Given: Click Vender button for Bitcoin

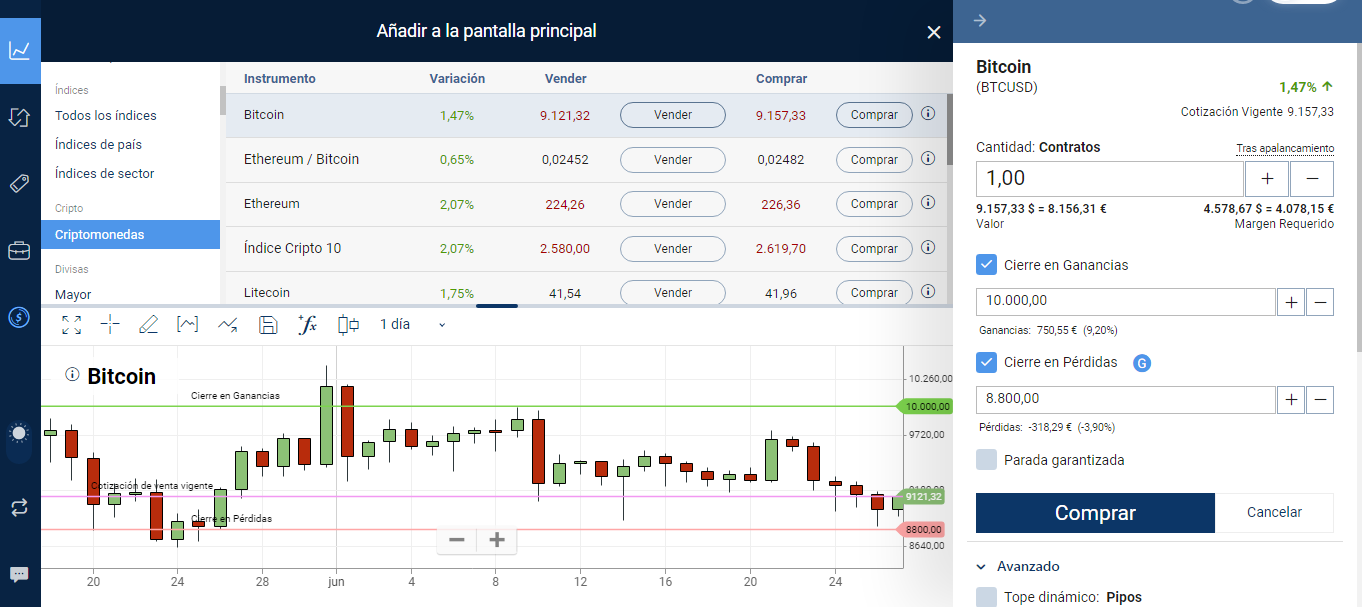Looking at the screenshot, I should (673, 115).
